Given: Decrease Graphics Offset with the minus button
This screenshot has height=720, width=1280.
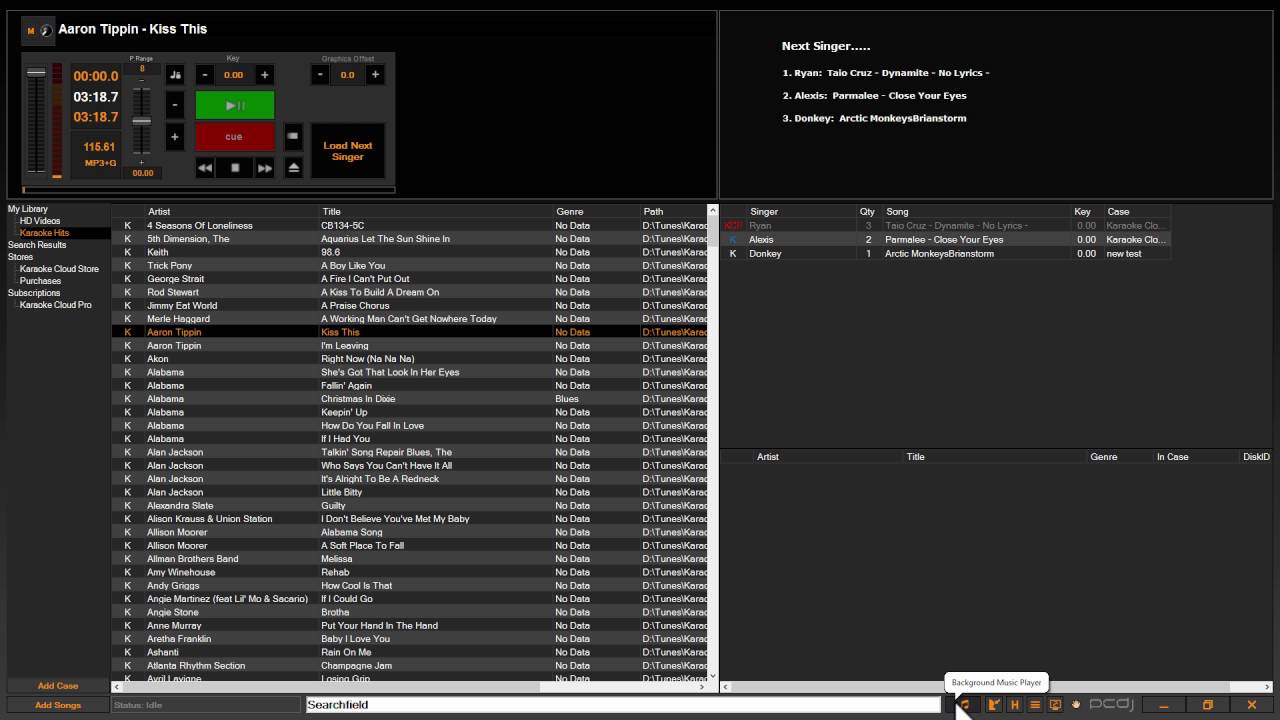Looking at the screenshot, I should click(x=320, y=75).
